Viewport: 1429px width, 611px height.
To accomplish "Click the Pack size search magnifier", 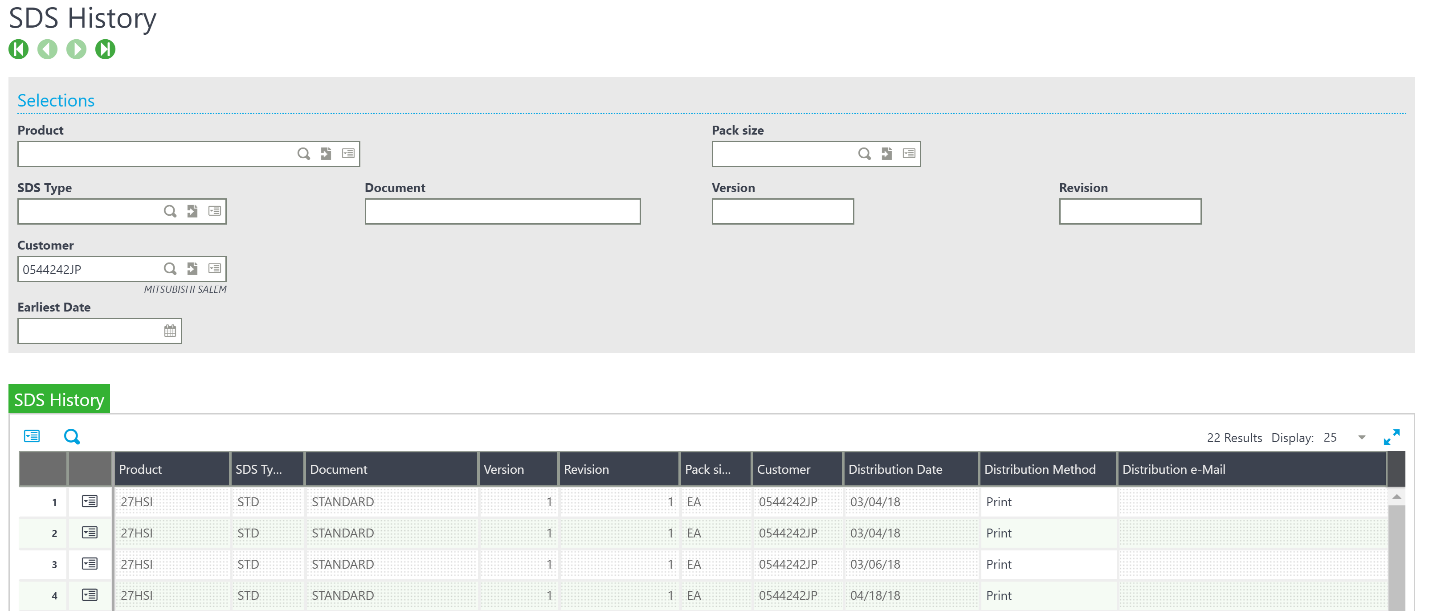I will tap(864, 153).
